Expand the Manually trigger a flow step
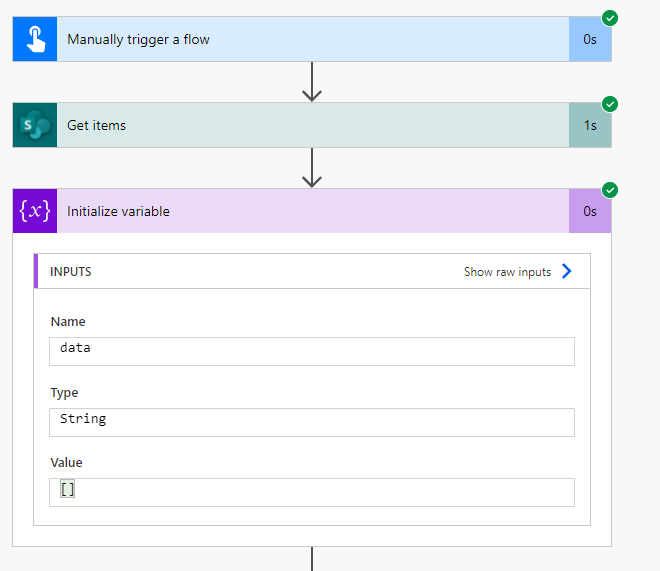 pyautogui.click(x=300, y=40)
